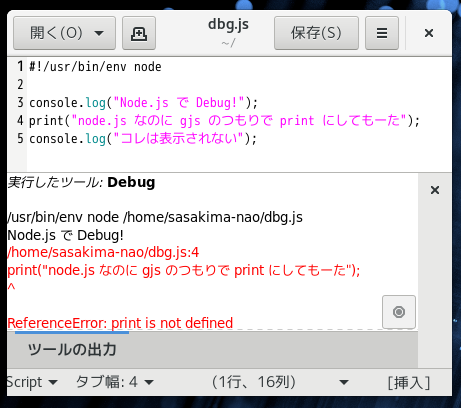Click the 実行したツール: Debug header
This screenshot has width=461, height=408.
81,182
